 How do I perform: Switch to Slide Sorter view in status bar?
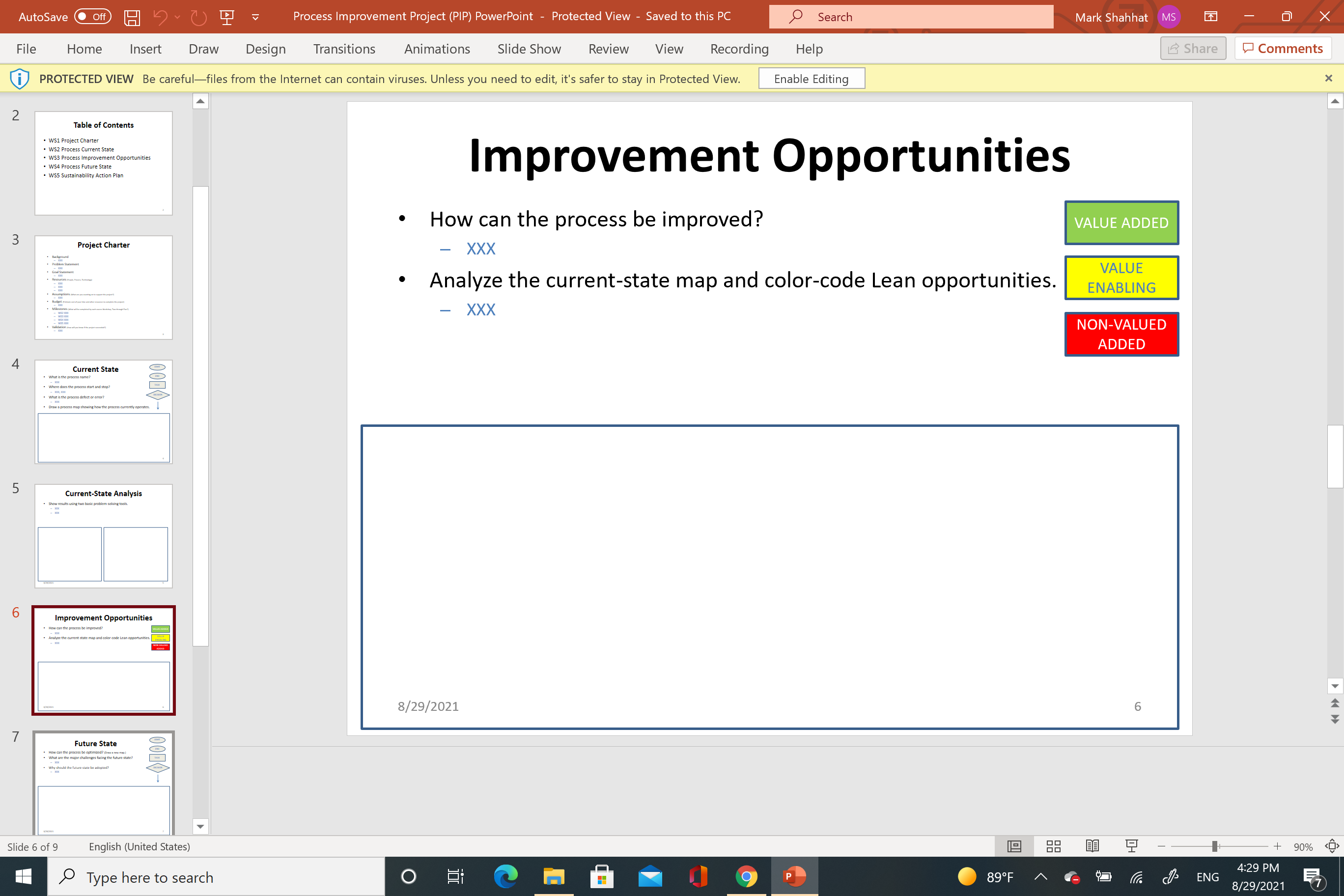[1054, 847]
